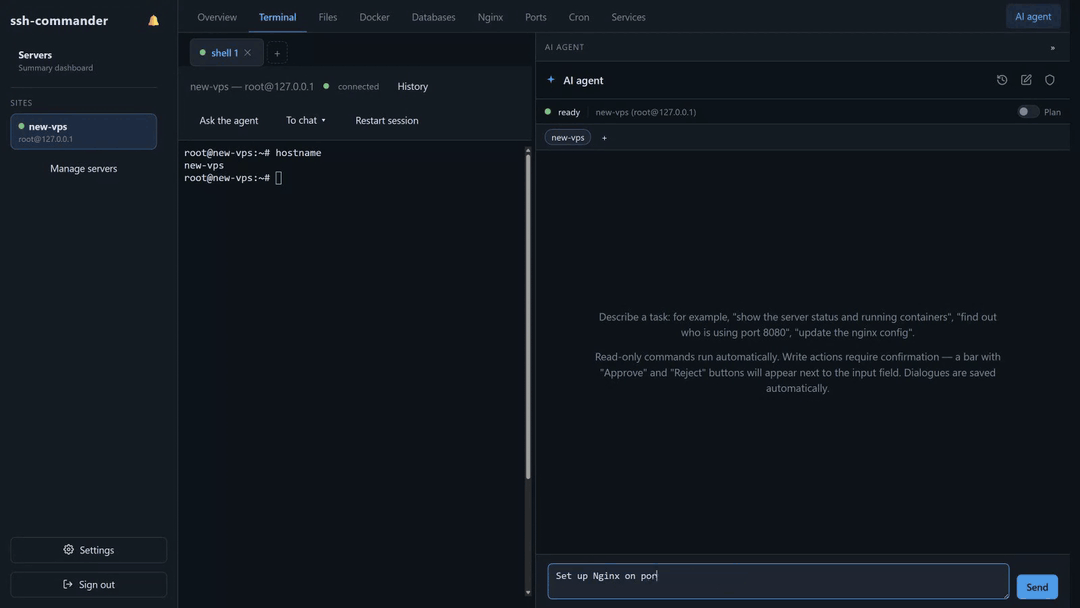Open terminal History

tap(413, 87)
